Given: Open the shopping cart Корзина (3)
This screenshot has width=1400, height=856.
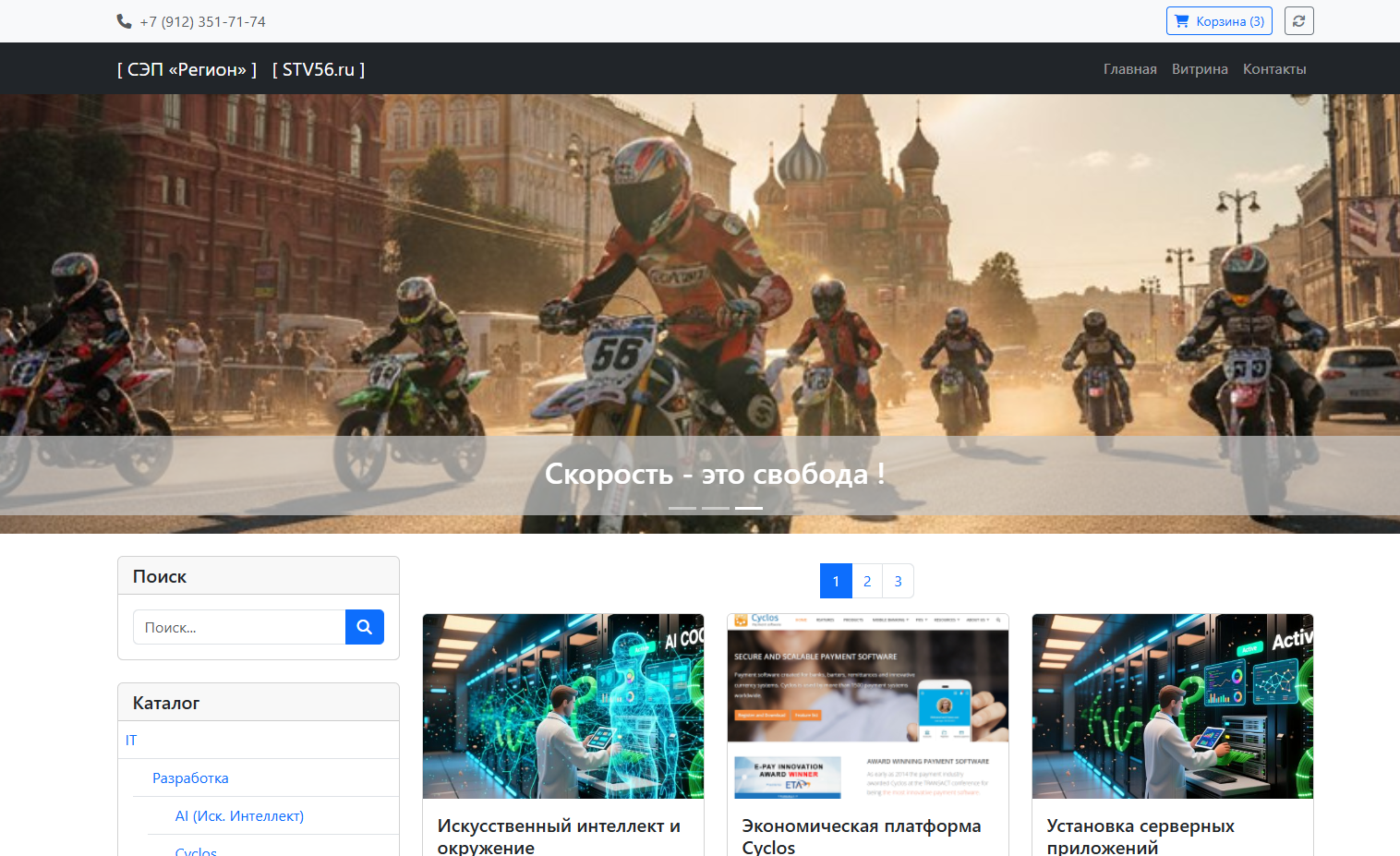Looking at the screenshot, I should tap(1218, 21).
